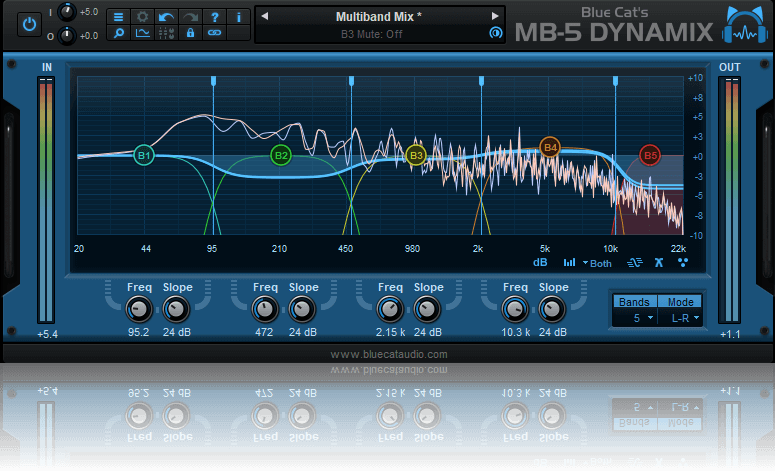775x471 pixels.
Task: Open the main menu list icon
Action: 119,17
